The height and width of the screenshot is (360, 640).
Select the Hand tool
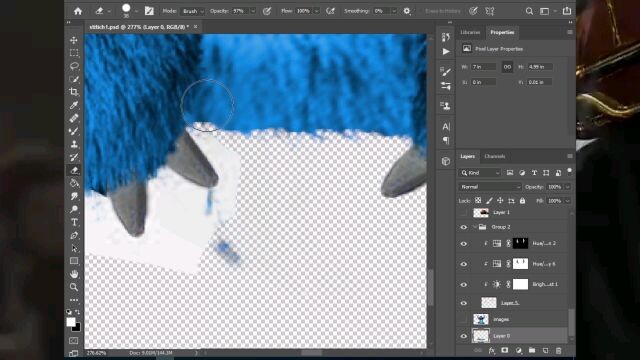pyautogui.click(x=74, y=274)
